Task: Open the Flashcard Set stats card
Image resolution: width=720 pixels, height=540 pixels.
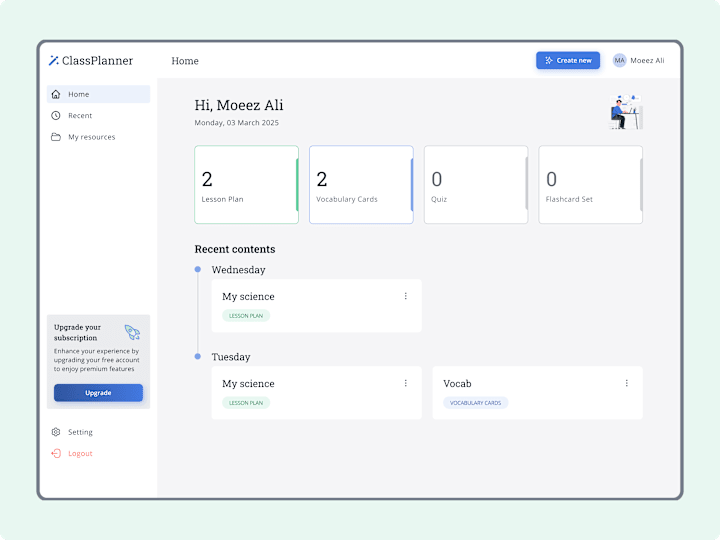Action: 591,185
